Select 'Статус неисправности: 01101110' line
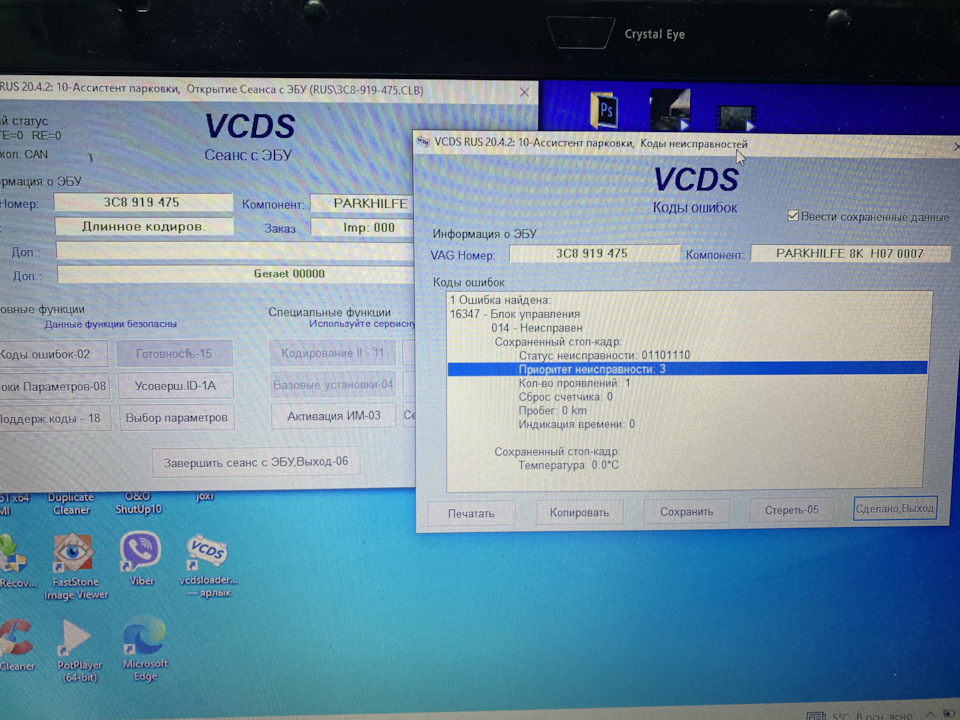This screenshot has width=960, height=720. tap(604, 355)
